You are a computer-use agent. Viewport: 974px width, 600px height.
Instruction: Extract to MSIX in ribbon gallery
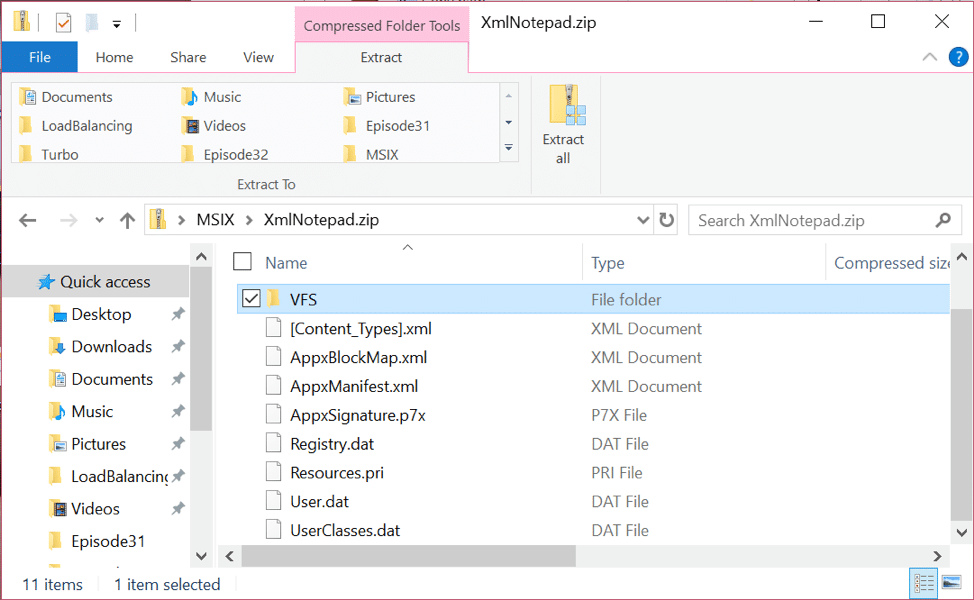coord(371,154)
